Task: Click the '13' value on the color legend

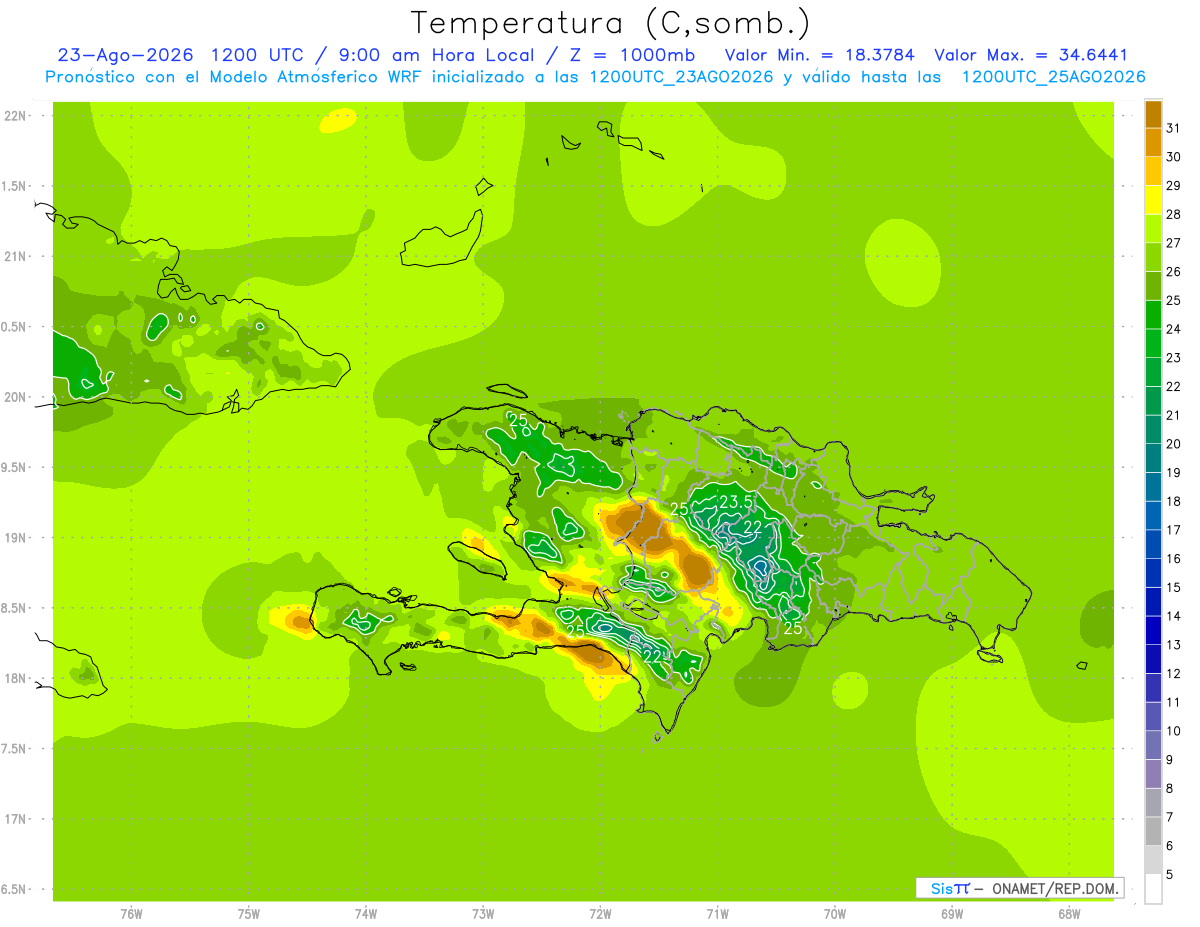Action: pos(1174,645)
